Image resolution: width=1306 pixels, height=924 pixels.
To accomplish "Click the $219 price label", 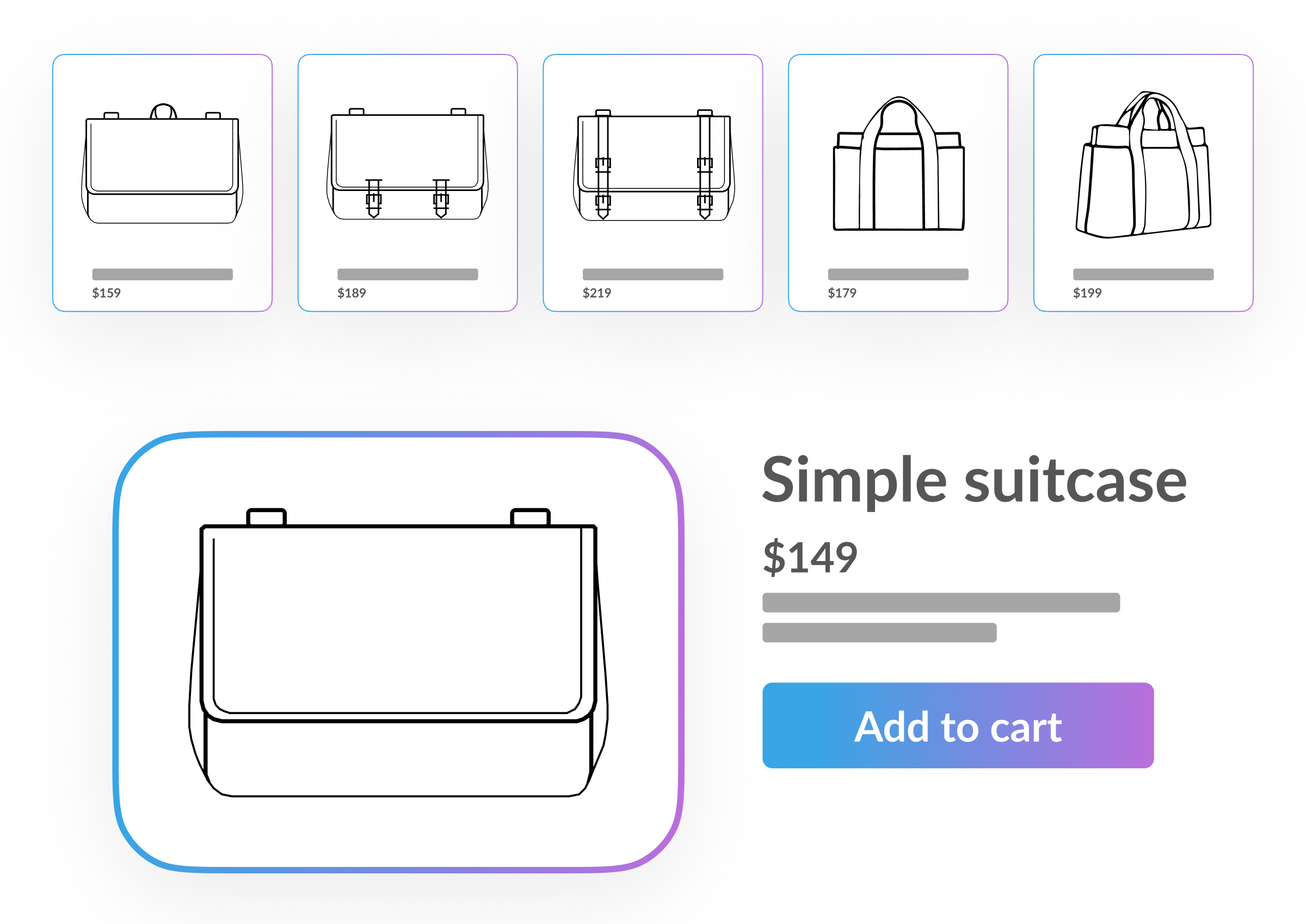I will pyautogui.click(x=597, y=293).
